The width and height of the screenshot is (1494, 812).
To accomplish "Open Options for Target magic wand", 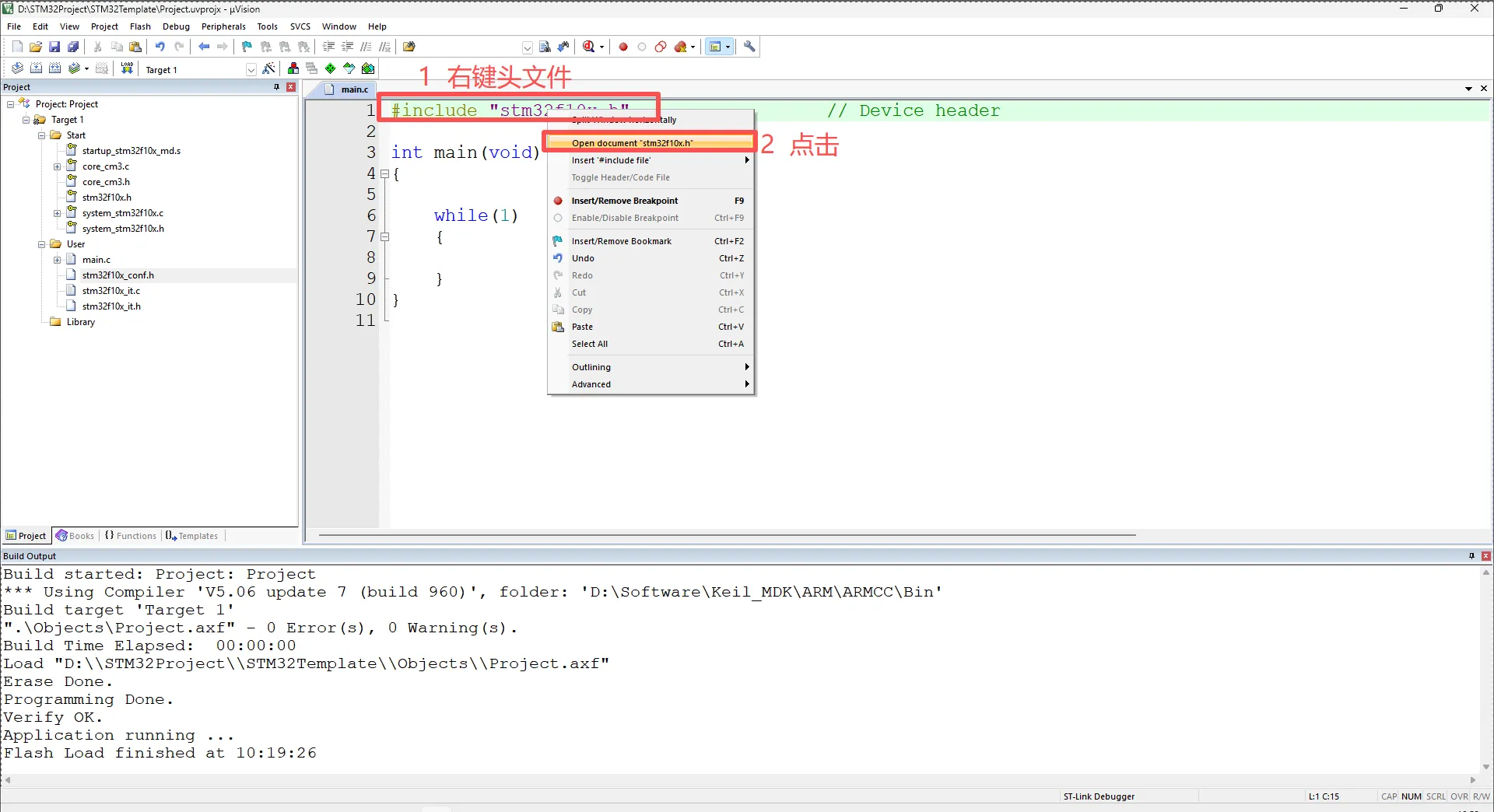I will [269, 69].
